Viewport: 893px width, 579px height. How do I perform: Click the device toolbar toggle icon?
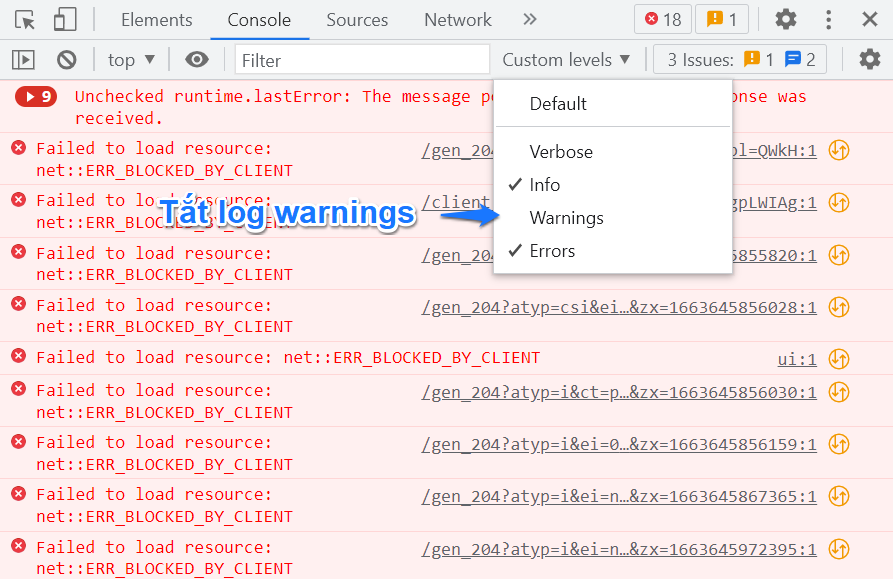pos(66,19)
